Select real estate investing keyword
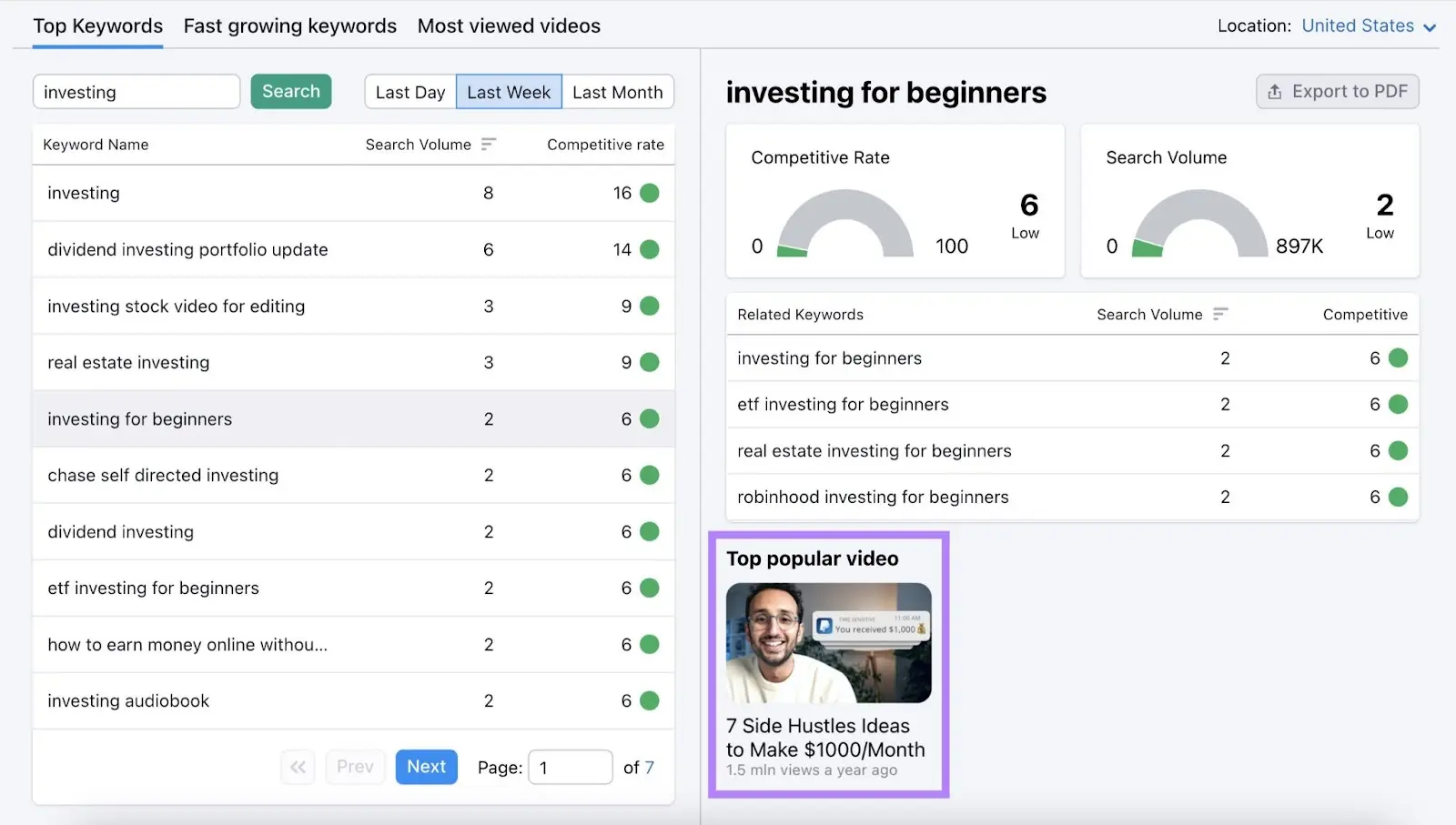 (x=353, y=362)
